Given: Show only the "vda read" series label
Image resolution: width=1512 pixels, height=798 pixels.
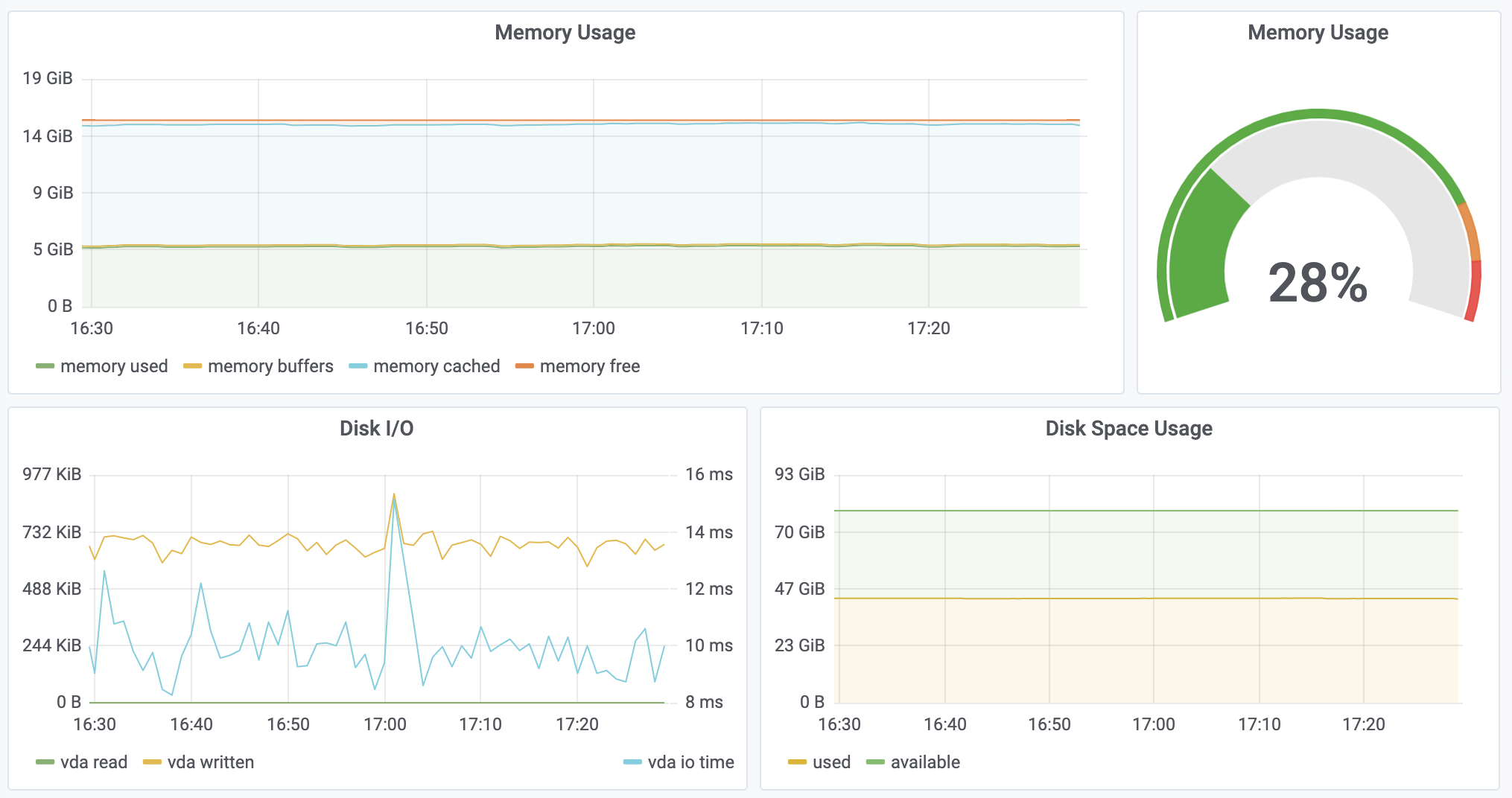Looking at the screenshot, I should (x=94, y=762).
